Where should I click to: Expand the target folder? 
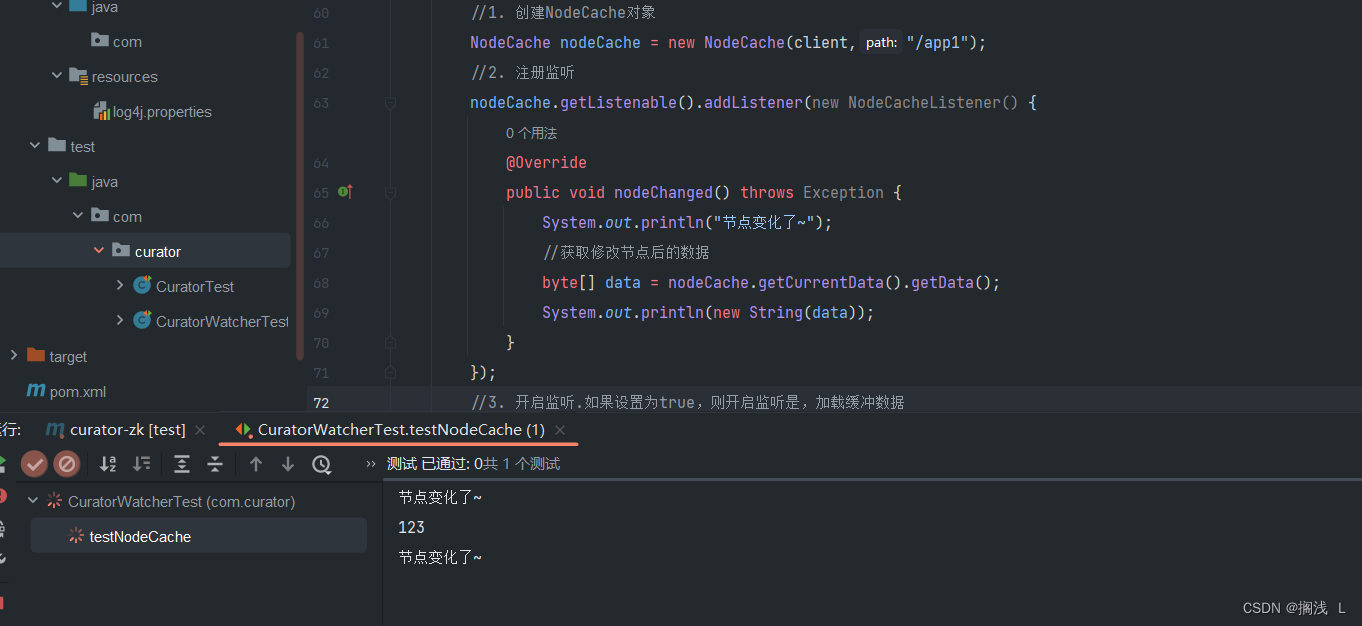click(13, 356)
